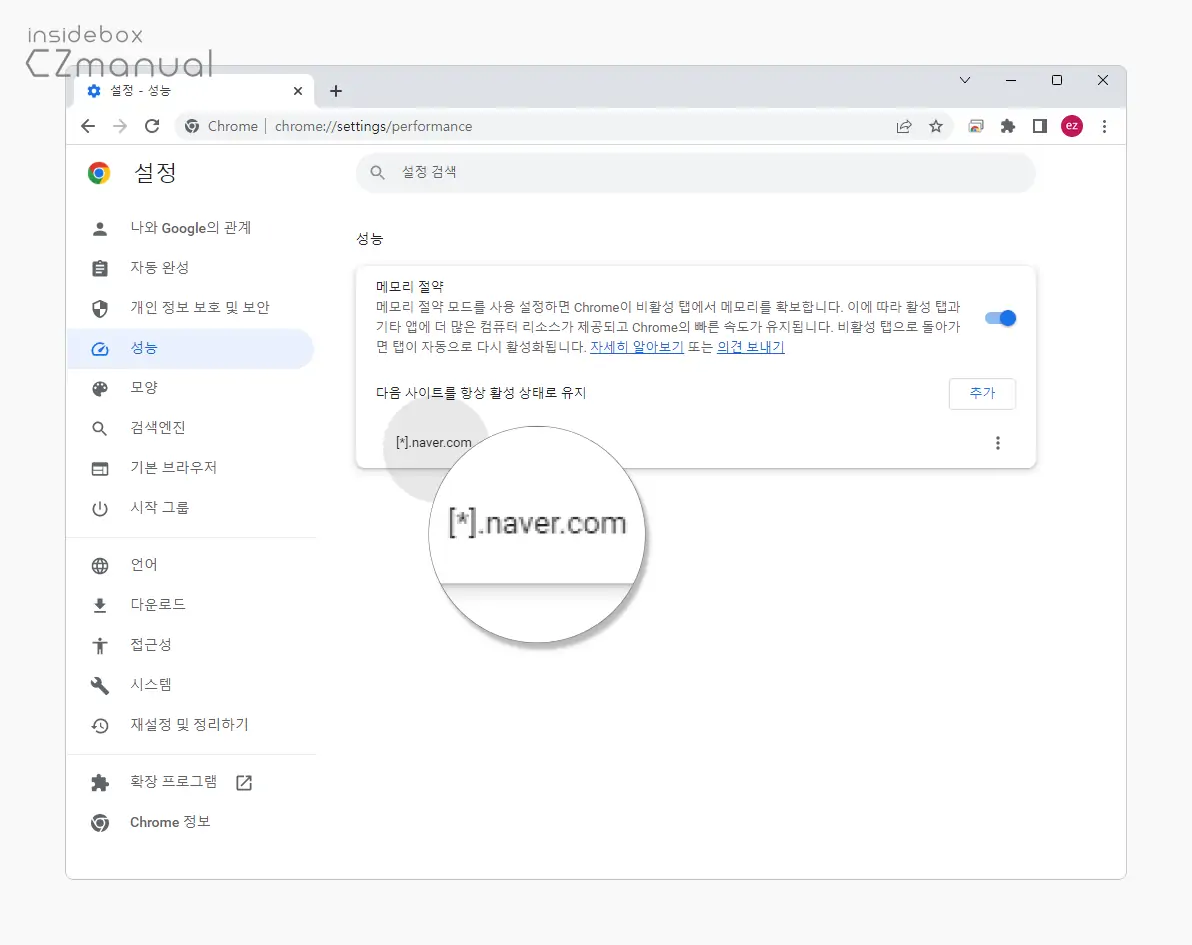Click the Chrome logo beside 설정 heading

[x=99, y=173]
